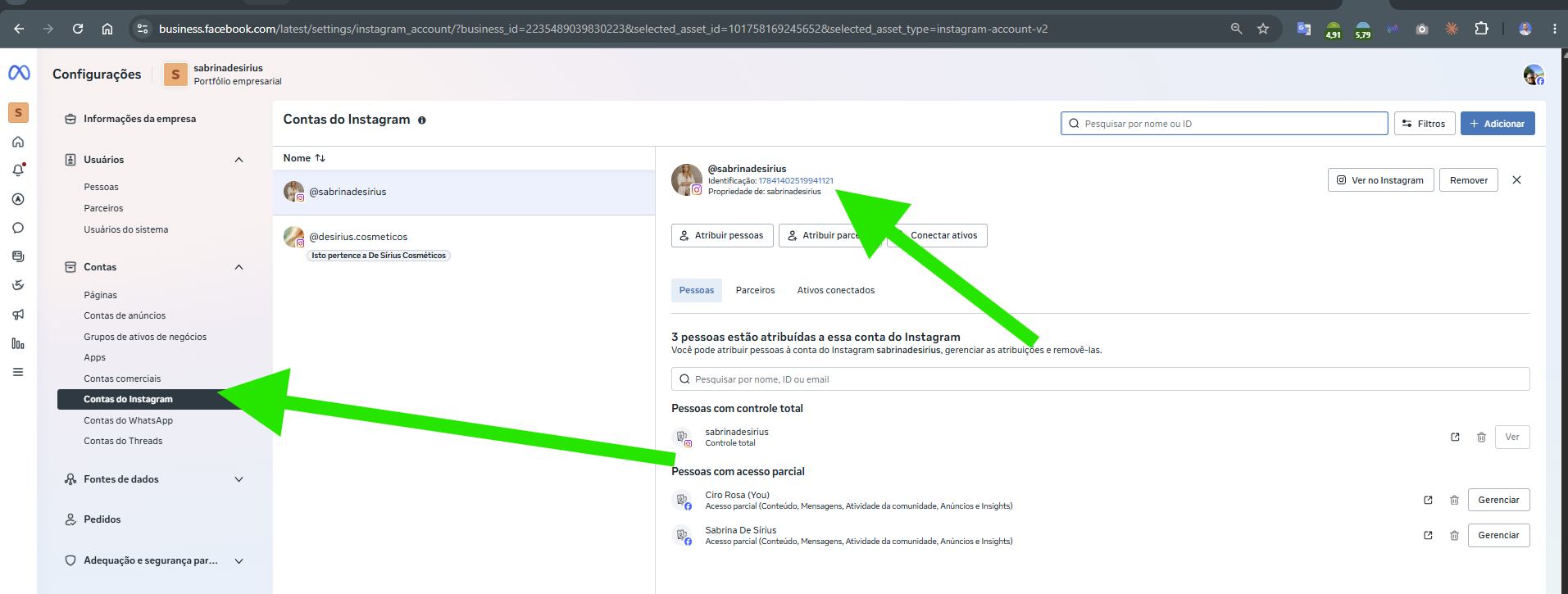Image resolution: width=1568 pixels, height=594 pixels.
Task: Click Gerenciar for Ciro Rosa
Action: click(1498, 500)
